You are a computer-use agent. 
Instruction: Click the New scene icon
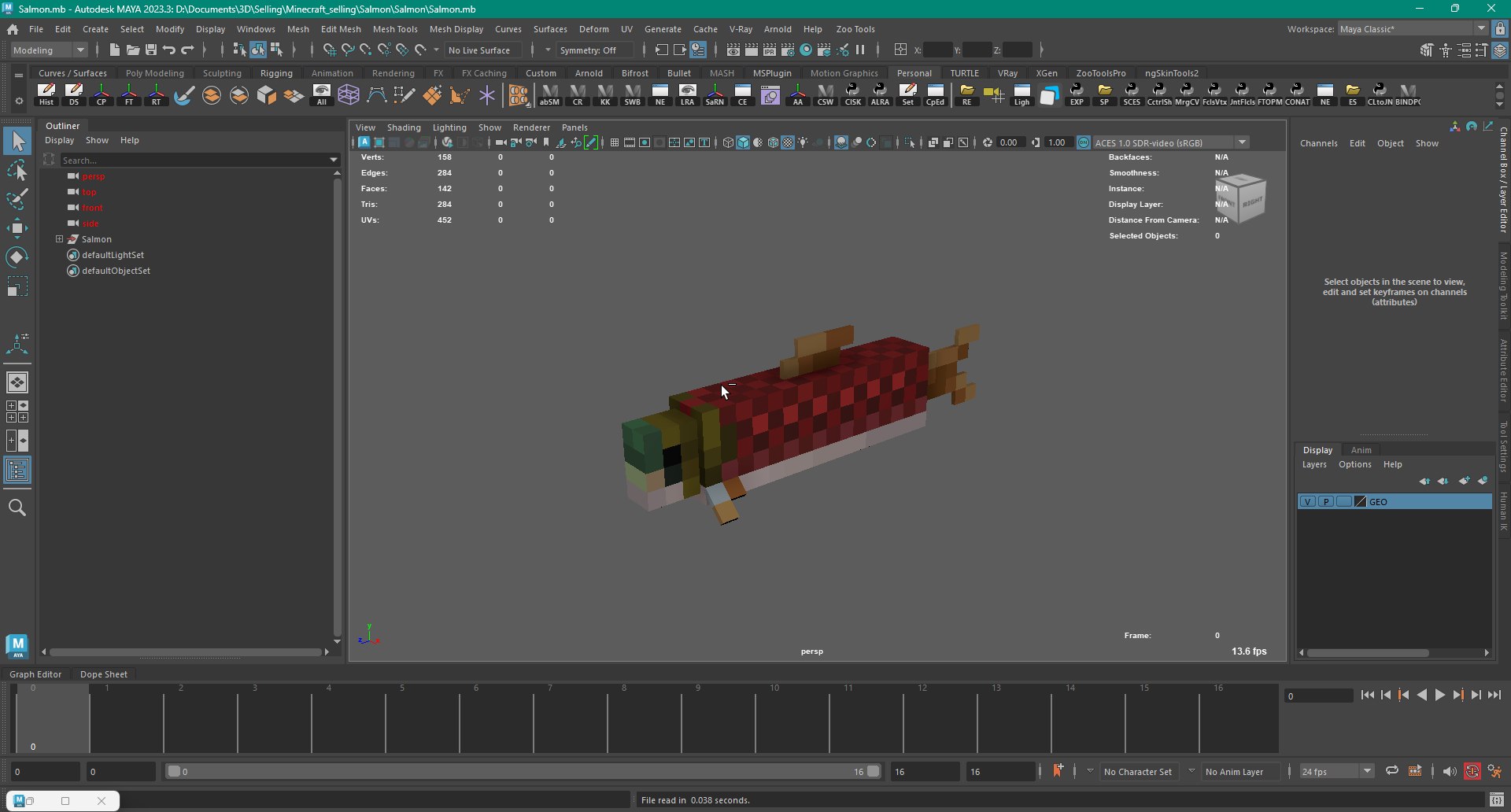click(x=115, y=50)
